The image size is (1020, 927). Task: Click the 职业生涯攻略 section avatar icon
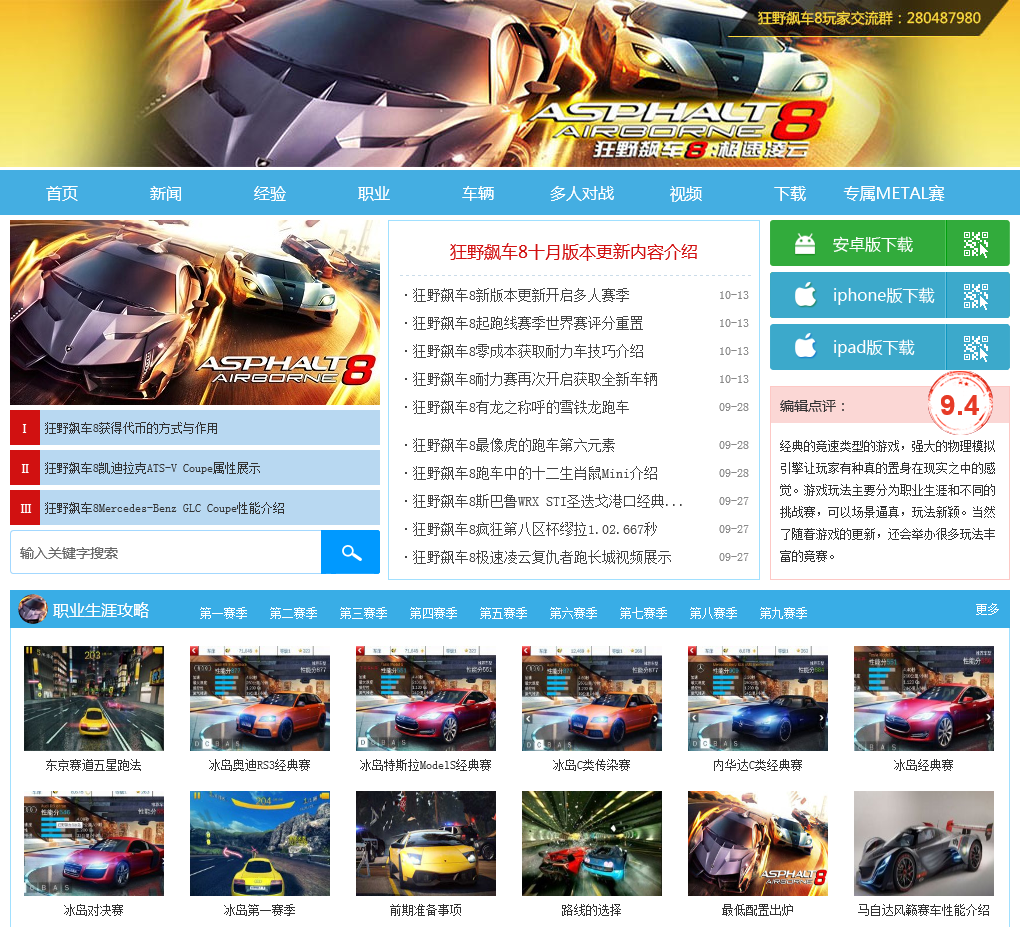[x=33, y=609]
